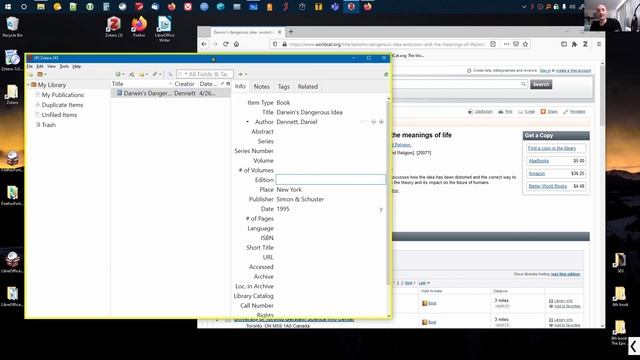The height and width of the screenshot is (360, 640).
Task: Sort items by the Creator column header
Action: pyautogui.click(x=184, y=84)
